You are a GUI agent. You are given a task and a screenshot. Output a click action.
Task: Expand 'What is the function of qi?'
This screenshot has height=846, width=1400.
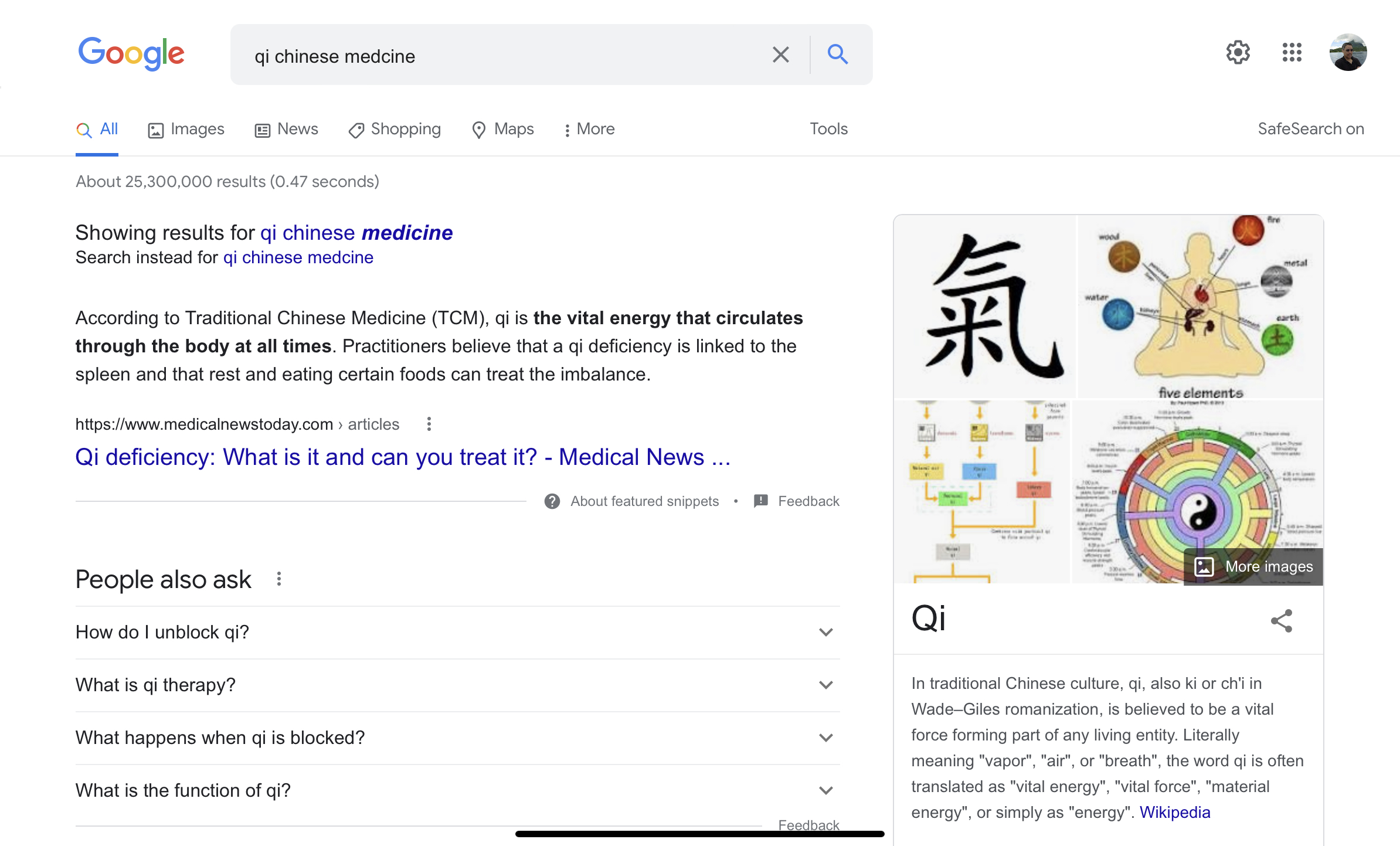[825, 790]
